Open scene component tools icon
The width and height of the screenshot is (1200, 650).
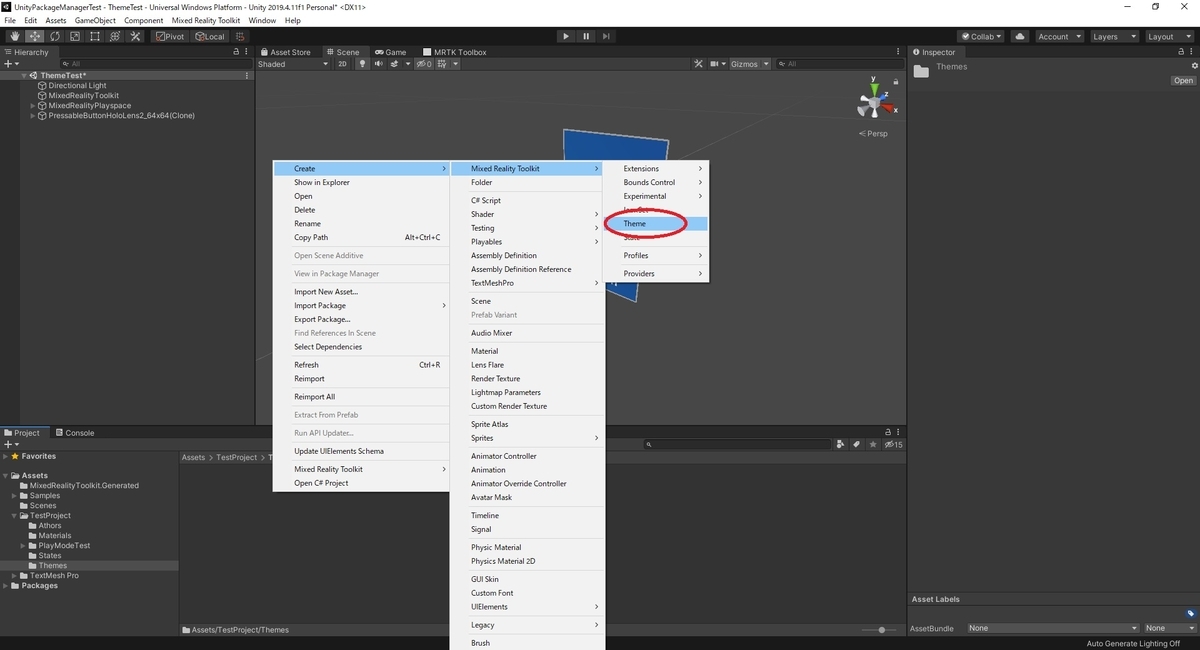click(x=699, y=64)
